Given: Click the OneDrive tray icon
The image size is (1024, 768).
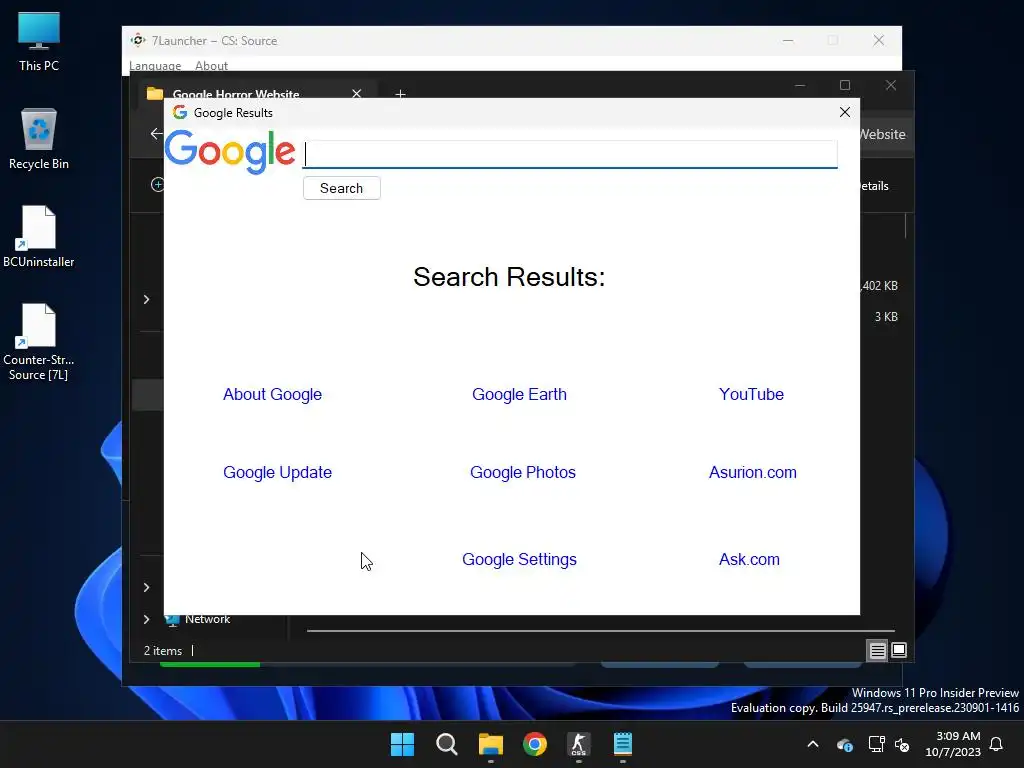Looking at the screenshot, I should click(844, 744).
